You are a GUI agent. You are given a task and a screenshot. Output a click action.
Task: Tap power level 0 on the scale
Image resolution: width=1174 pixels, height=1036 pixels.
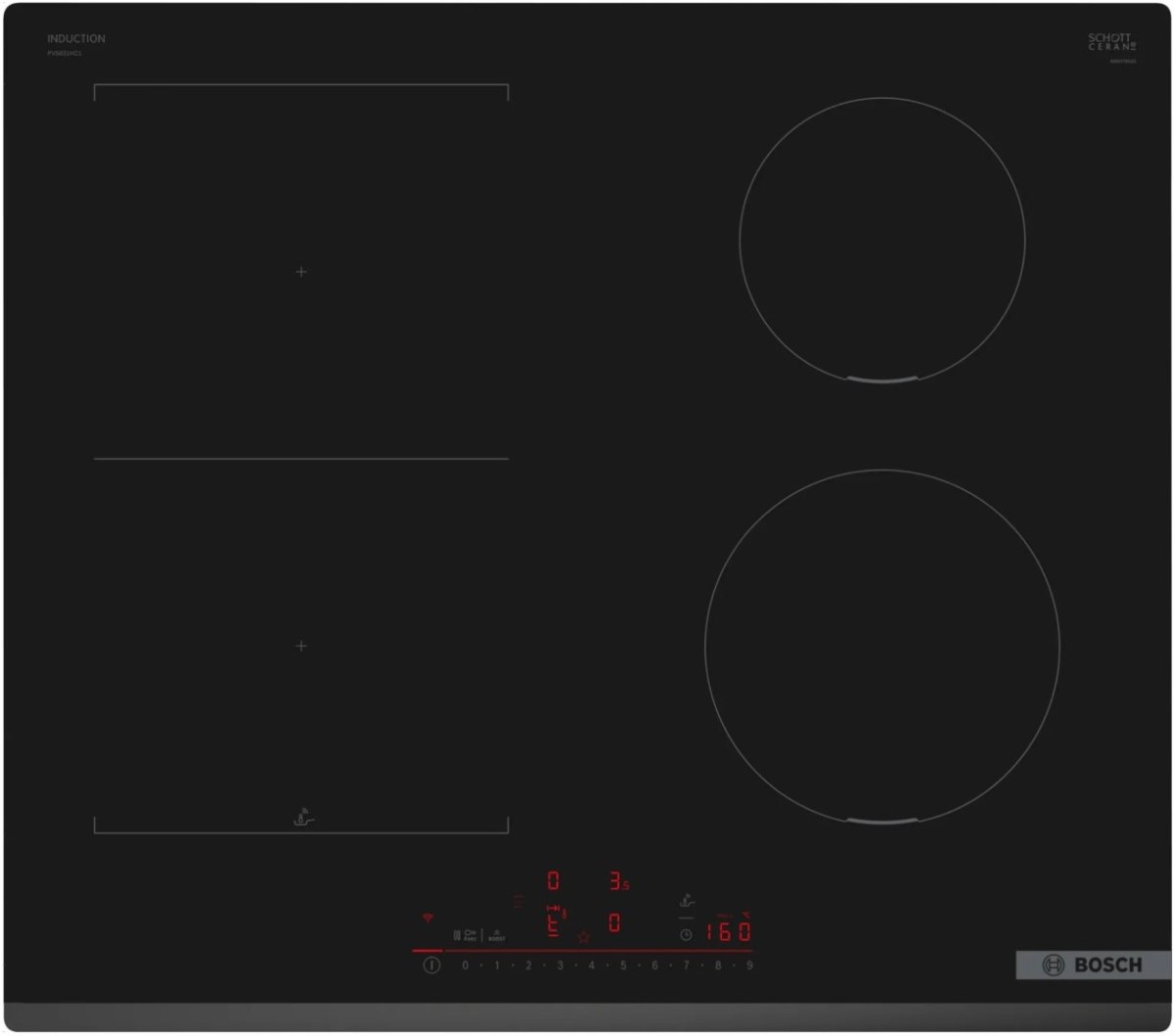(465, 966)
